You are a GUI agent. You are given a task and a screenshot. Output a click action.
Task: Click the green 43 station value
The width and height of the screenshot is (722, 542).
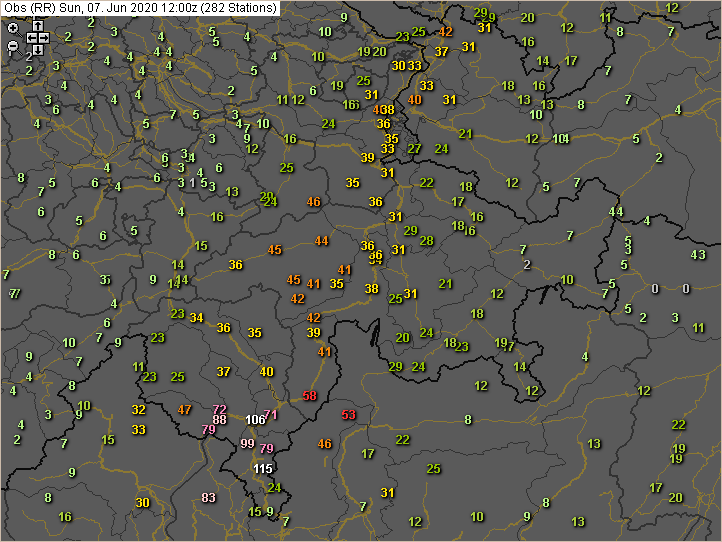tap(698, 255)
